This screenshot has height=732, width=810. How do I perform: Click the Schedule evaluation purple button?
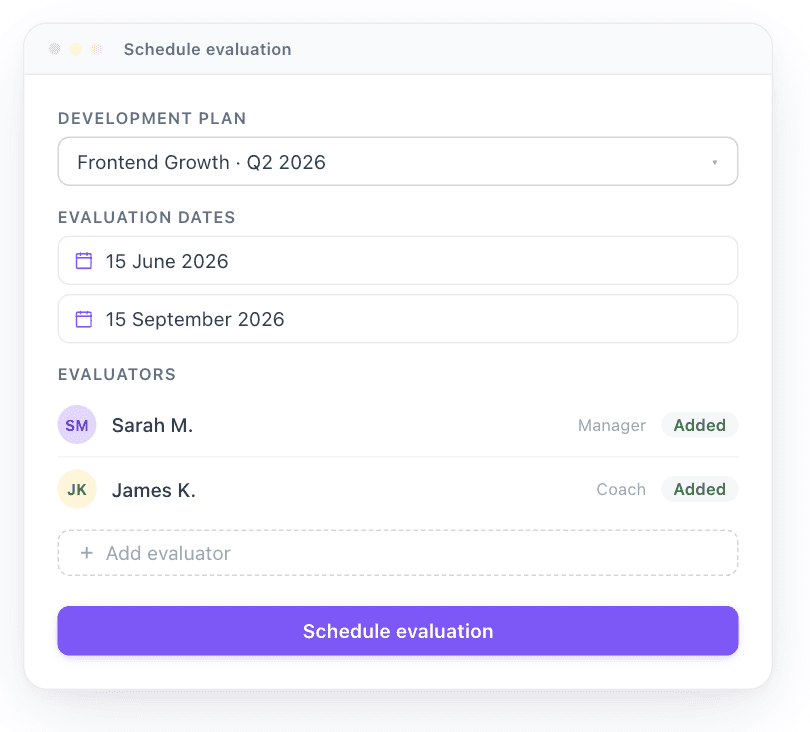[x=398, y=631]
